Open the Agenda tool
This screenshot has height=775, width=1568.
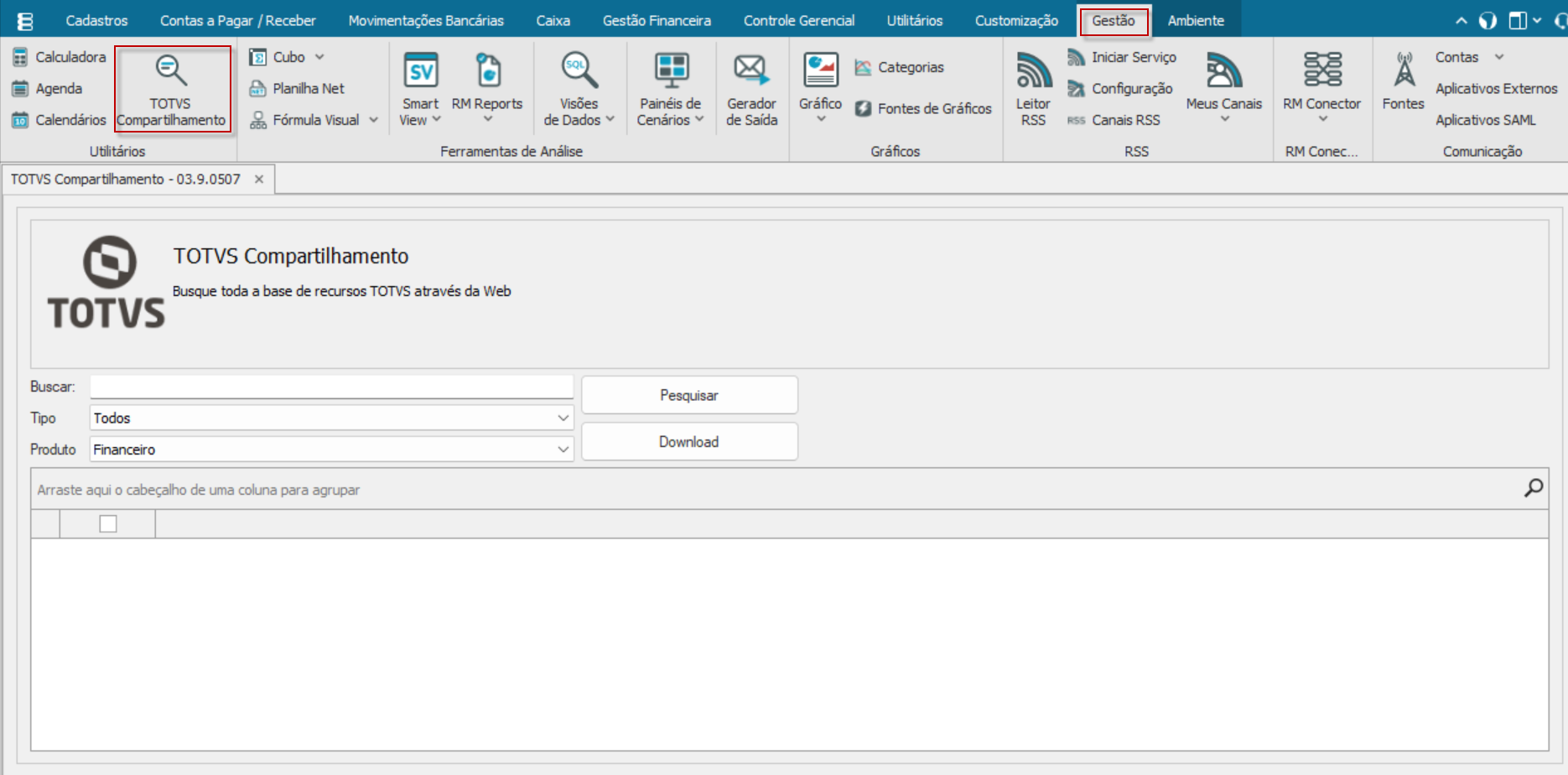[48, 88]
